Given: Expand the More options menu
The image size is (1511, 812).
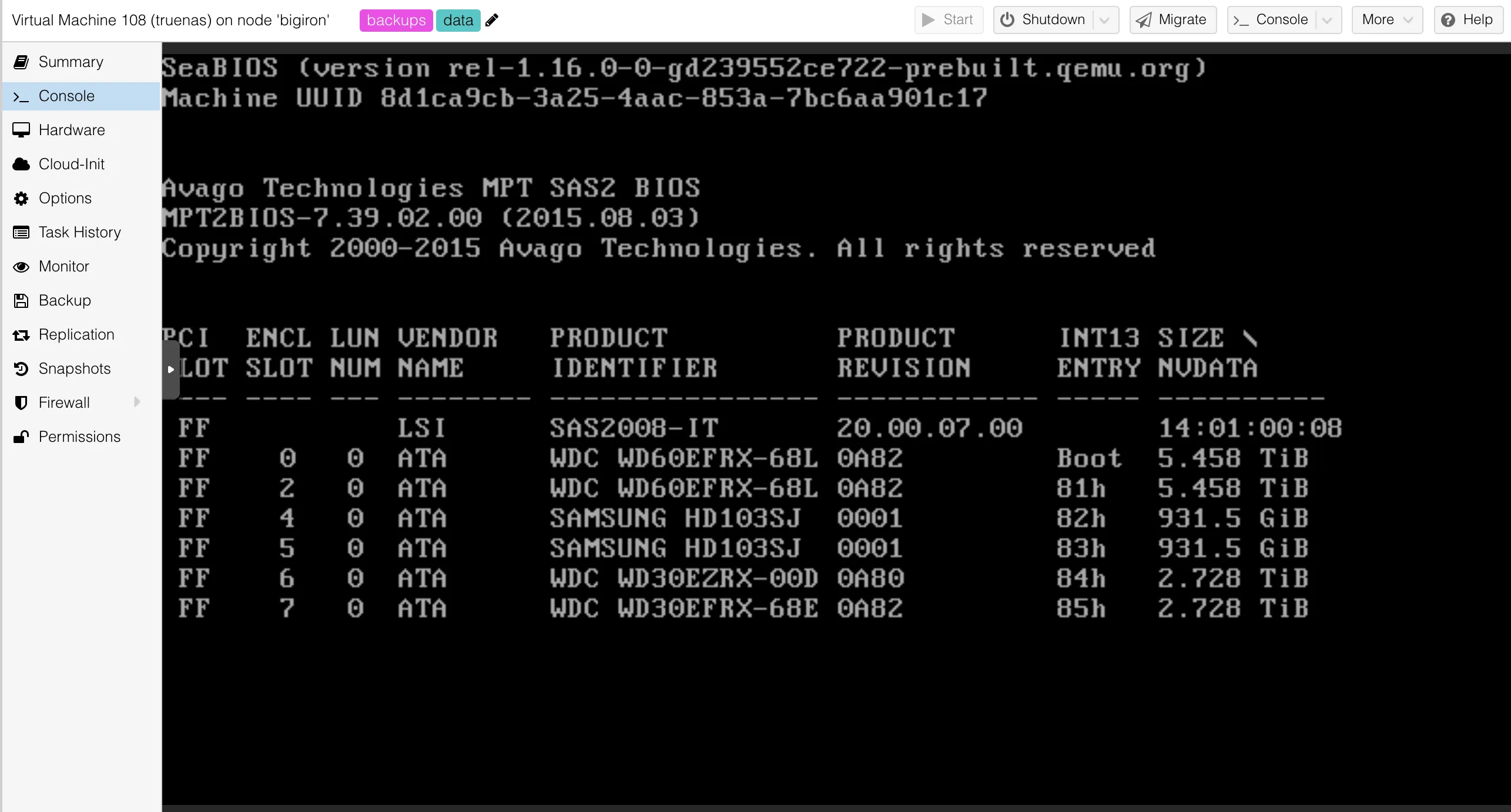Looking at the screenshot, I should pyautogui.click(x=1386, y=19).
